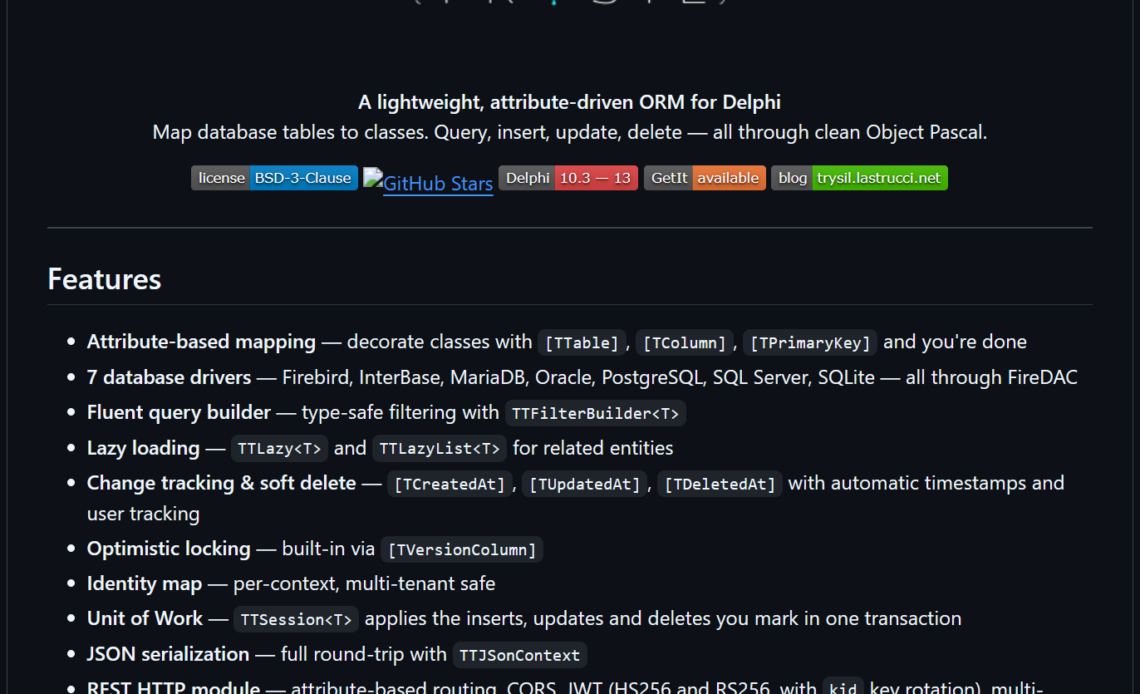This screenshot has width=1140, height=694.
Task: Click the '7 database drivers' bold text
Action: (169, 377)
